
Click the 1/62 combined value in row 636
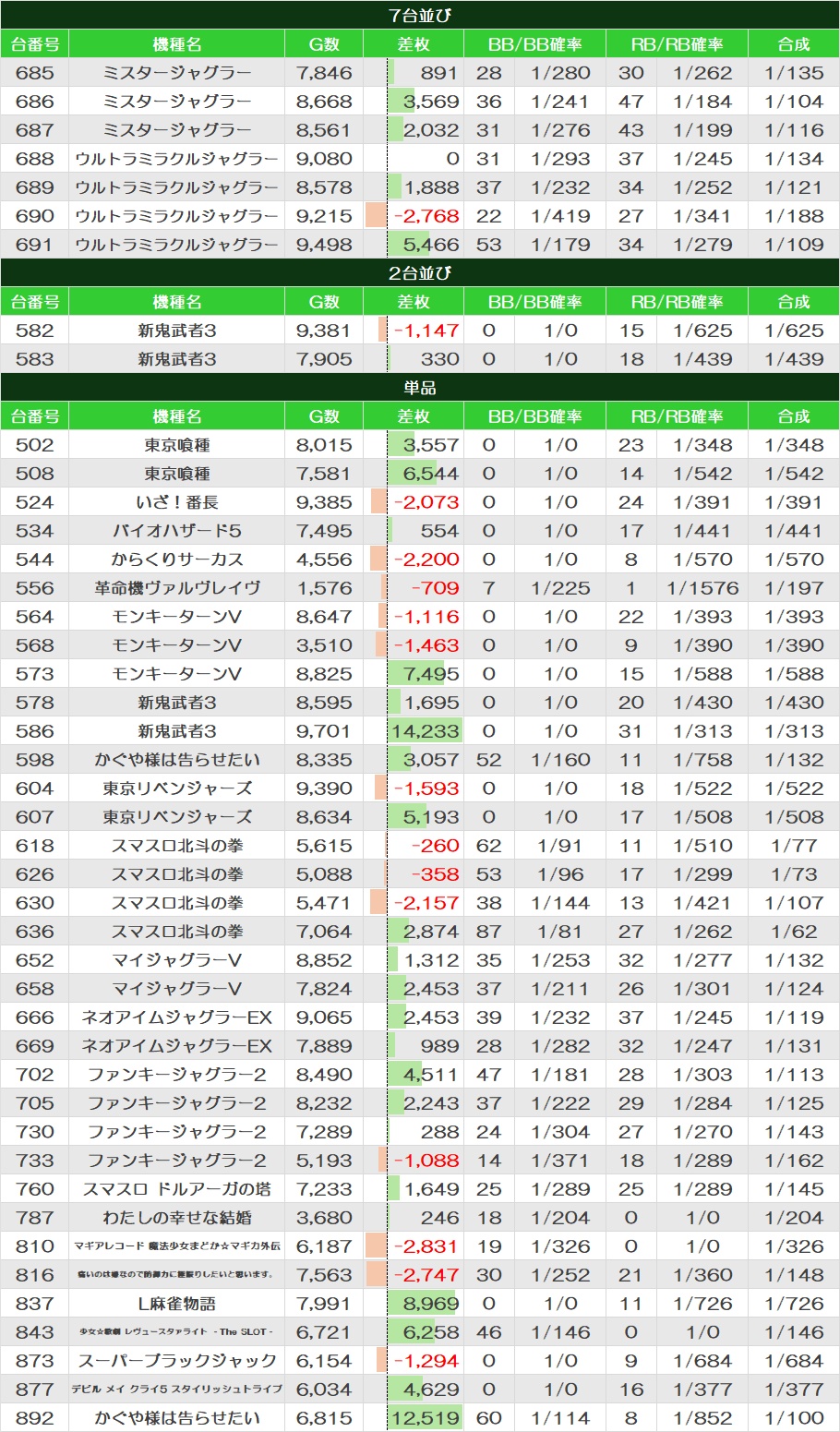(x=793, y=932)
